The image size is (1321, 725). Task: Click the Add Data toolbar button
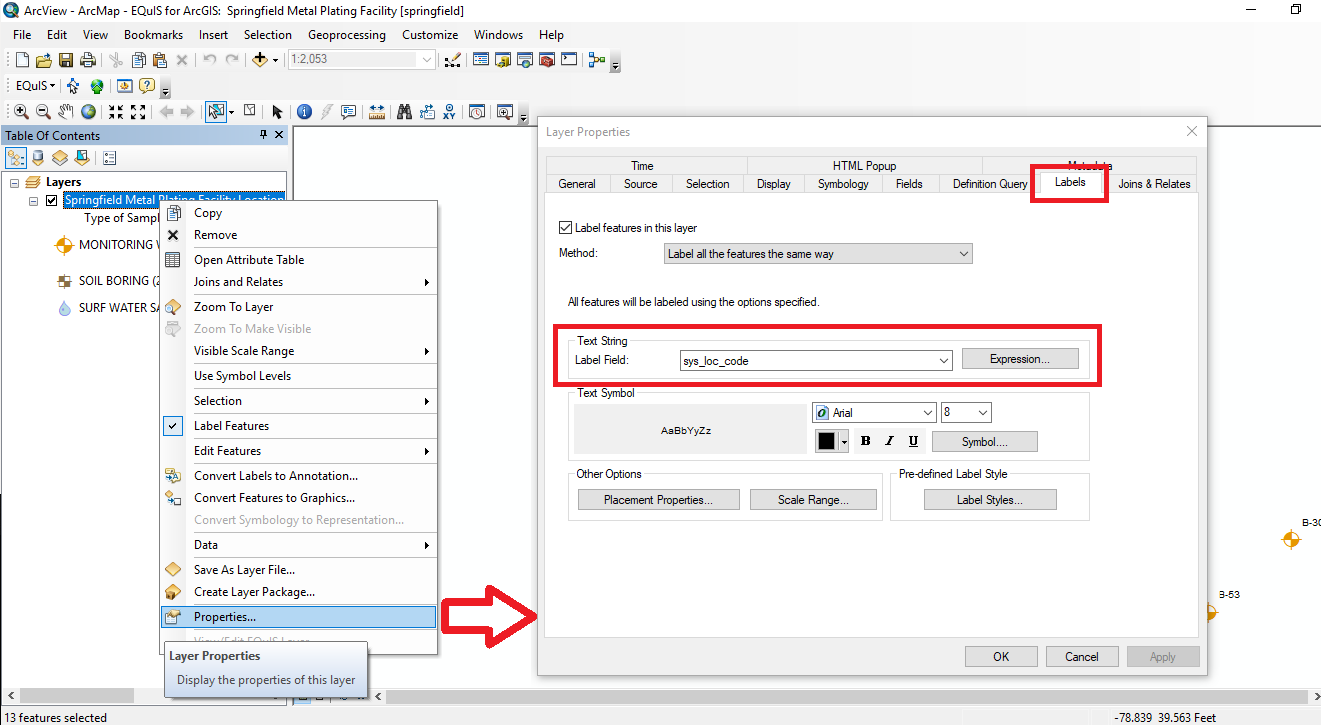[260, 60]
